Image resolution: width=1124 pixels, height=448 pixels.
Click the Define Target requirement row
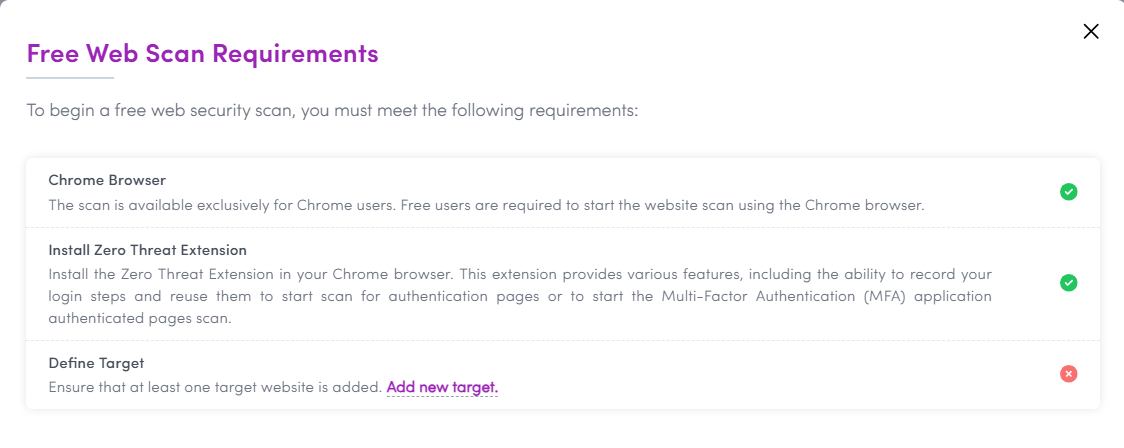coord(563,375)
